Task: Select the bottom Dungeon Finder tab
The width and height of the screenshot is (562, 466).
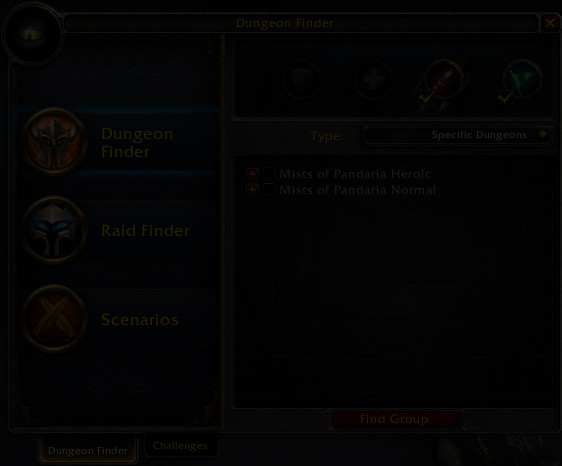Action: pos(88,450)
